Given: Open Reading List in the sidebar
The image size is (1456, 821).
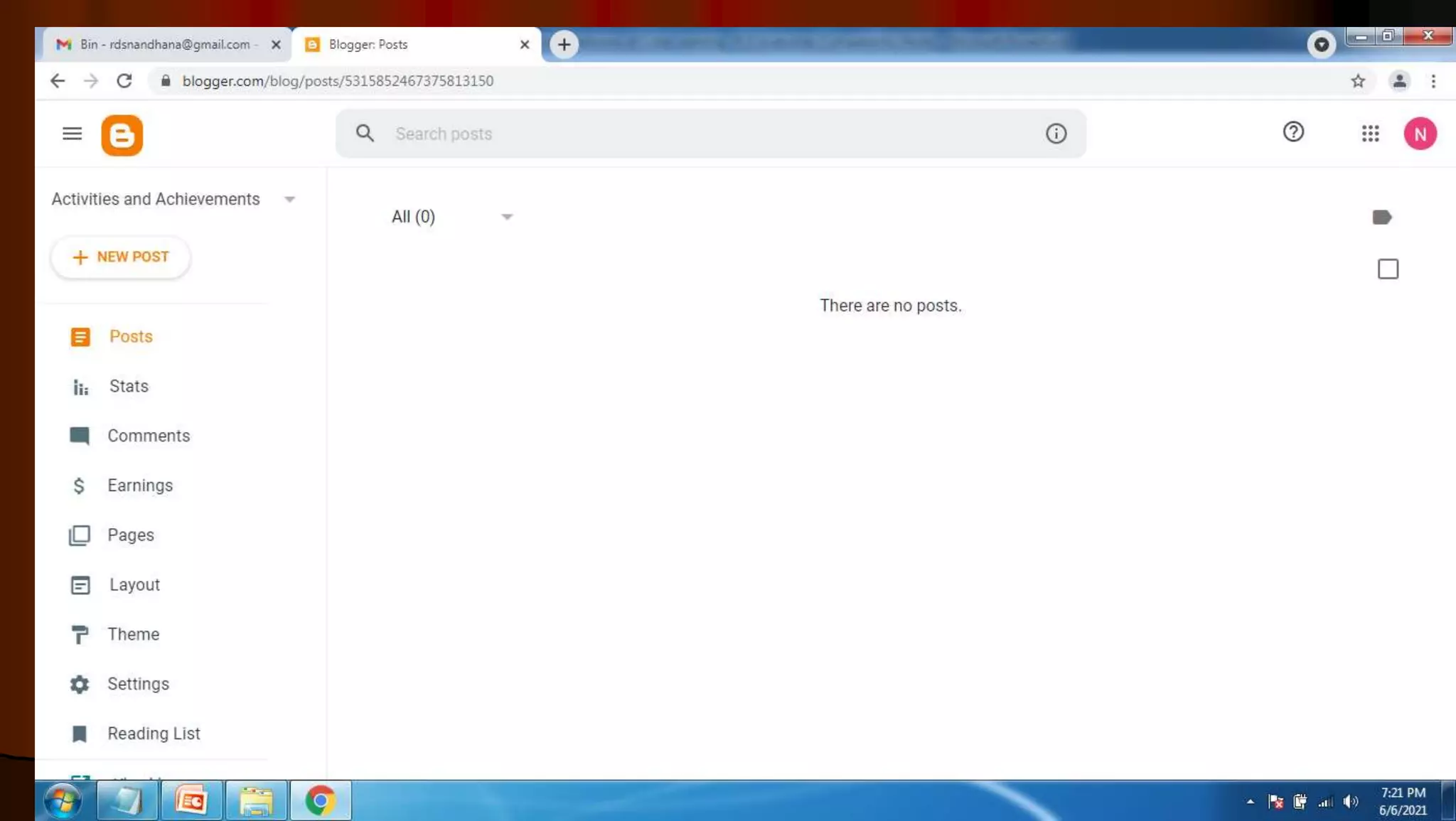Looking at the screenshot, I should (153, 734).
